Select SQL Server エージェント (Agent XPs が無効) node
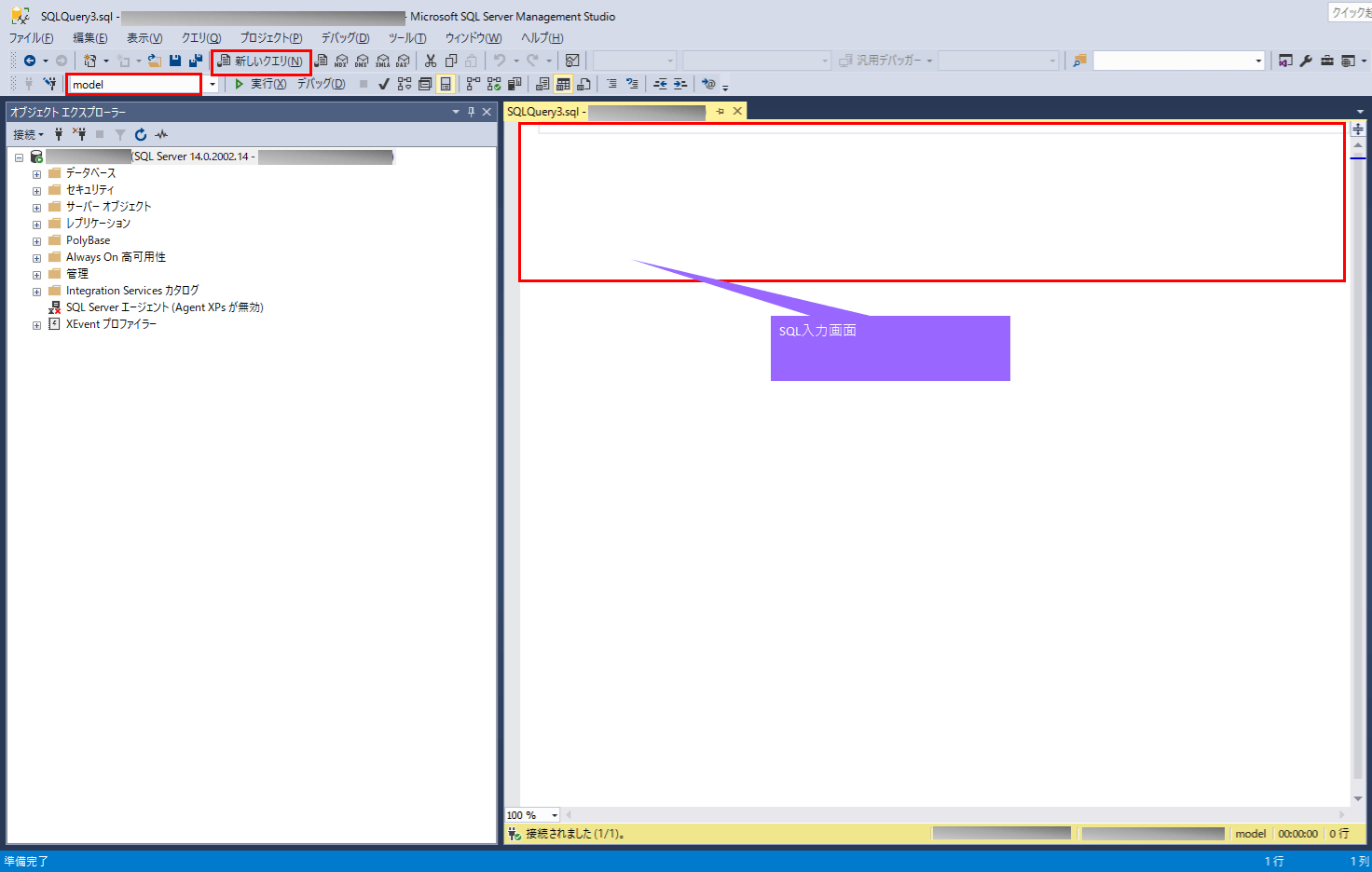The image size is (1372, 872). (x=164, y=307)
